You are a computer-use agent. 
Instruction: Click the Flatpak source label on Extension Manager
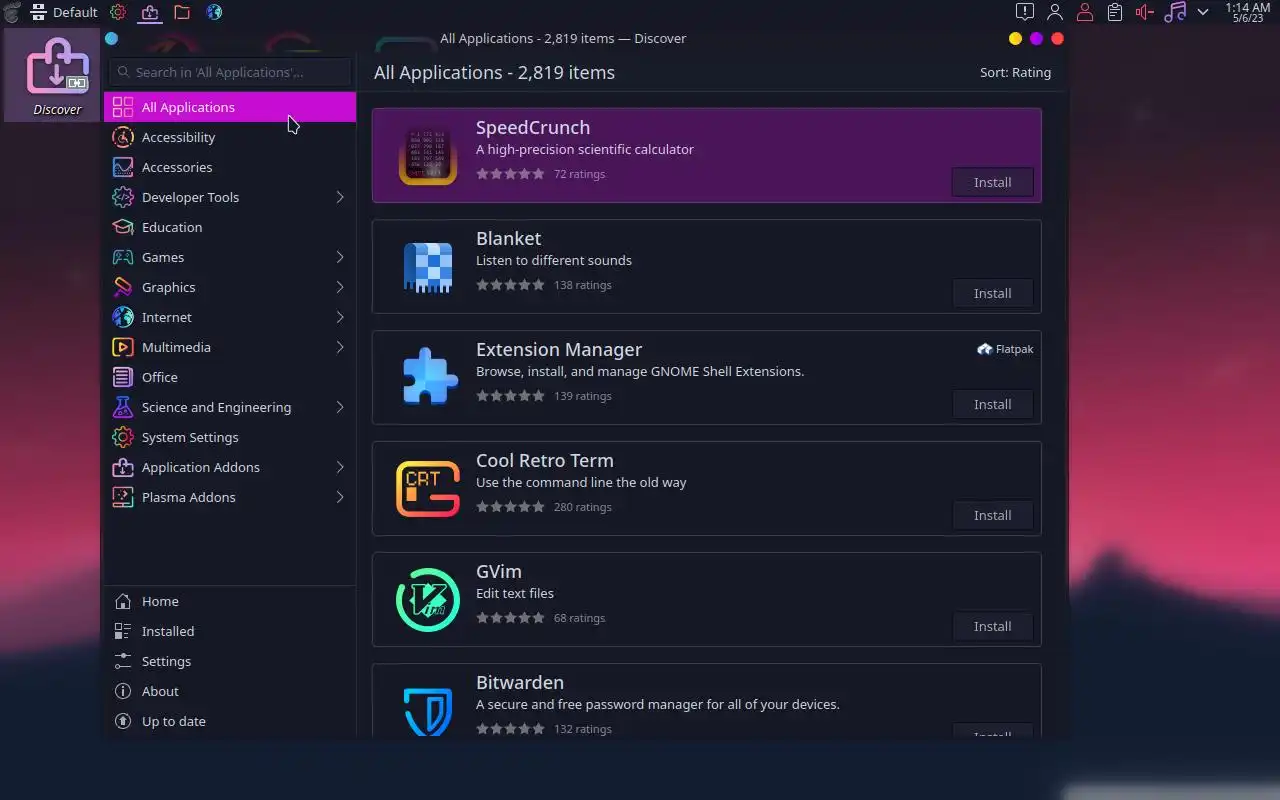point(1005,349)
